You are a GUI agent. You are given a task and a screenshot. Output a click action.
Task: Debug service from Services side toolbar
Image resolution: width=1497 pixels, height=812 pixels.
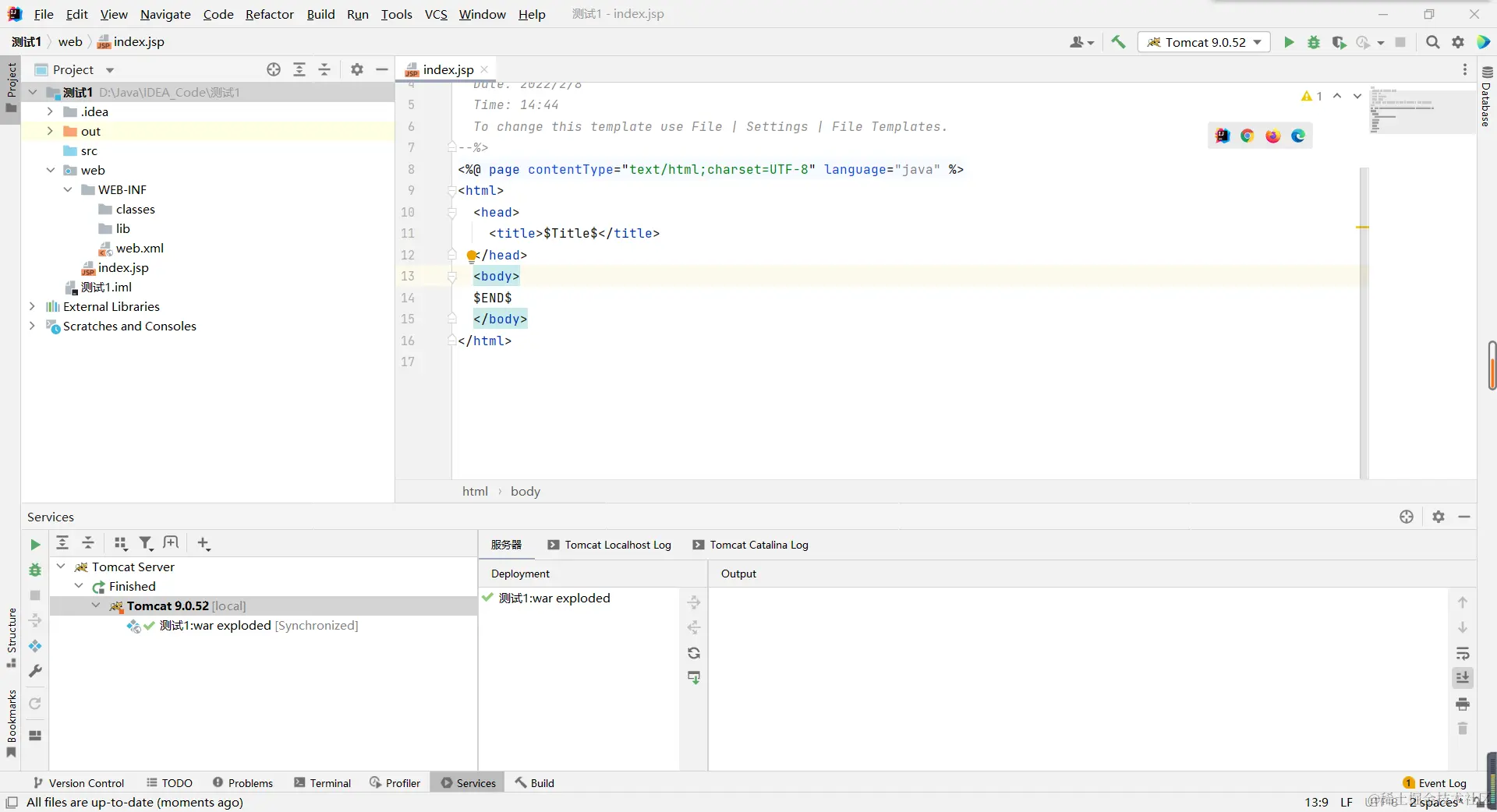pos(35,570)
